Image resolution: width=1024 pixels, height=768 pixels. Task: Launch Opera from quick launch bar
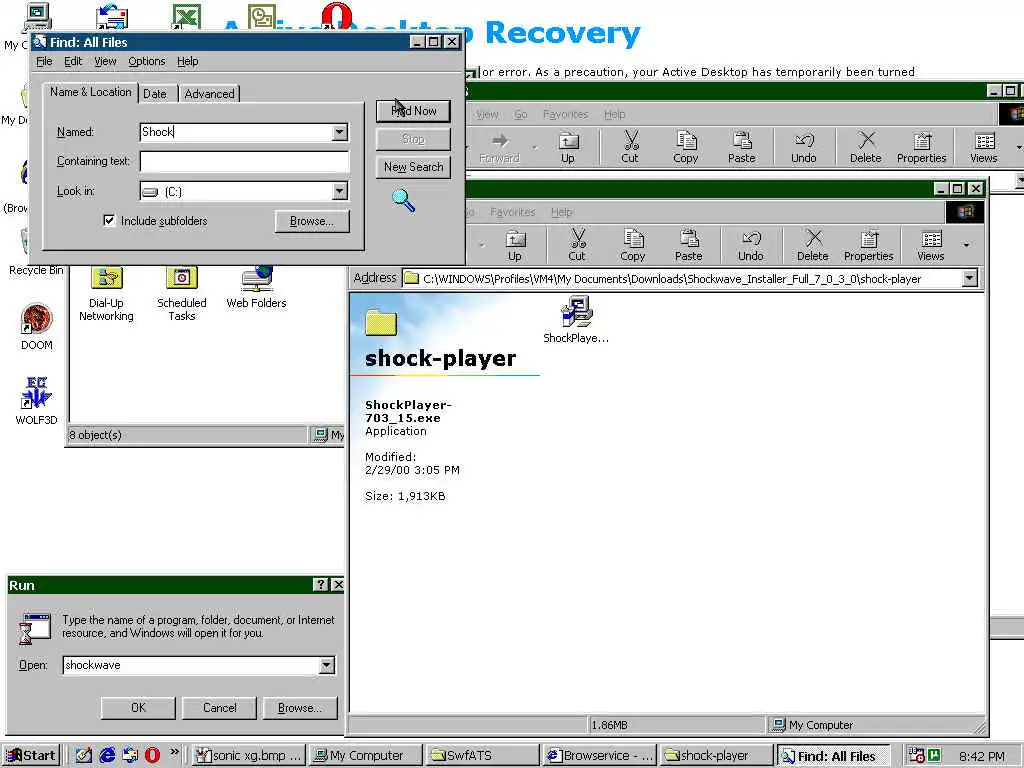pyautogui.click(x=152, y=756)
